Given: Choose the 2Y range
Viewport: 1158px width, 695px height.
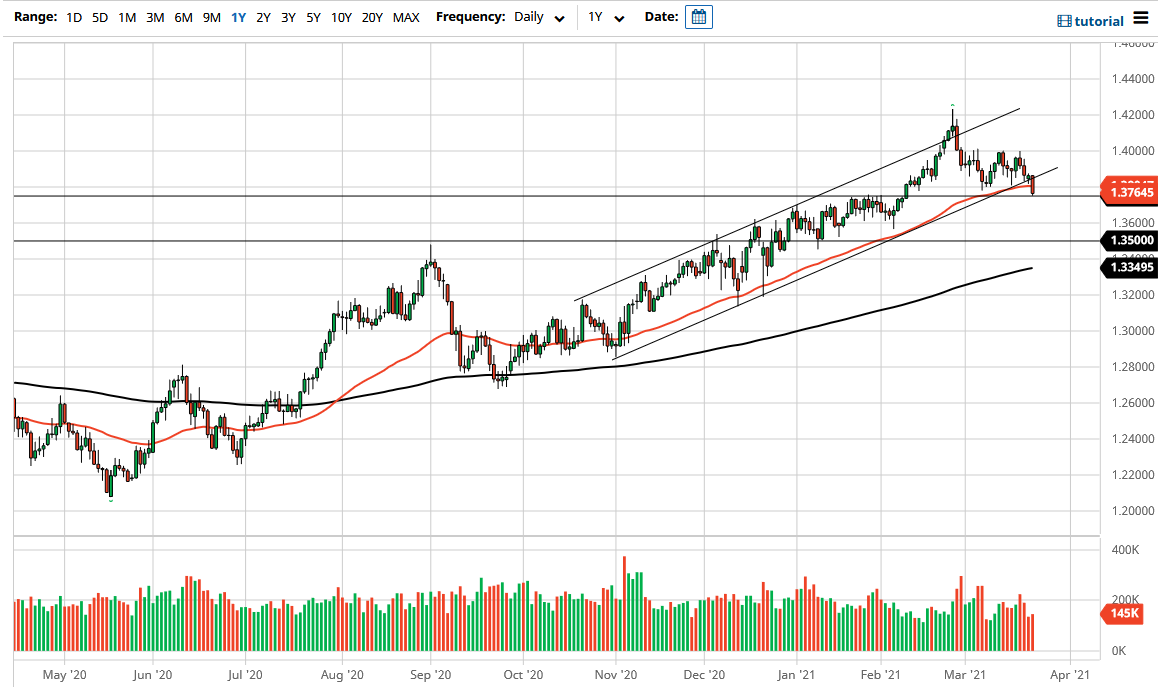Looking at the screenshot, I should (262, 17).
